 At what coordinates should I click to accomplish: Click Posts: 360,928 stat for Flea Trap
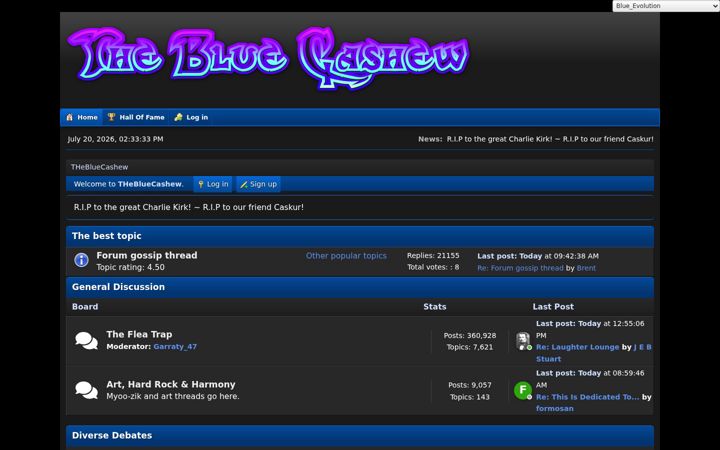pyautogui.click(x=470, y=336)
